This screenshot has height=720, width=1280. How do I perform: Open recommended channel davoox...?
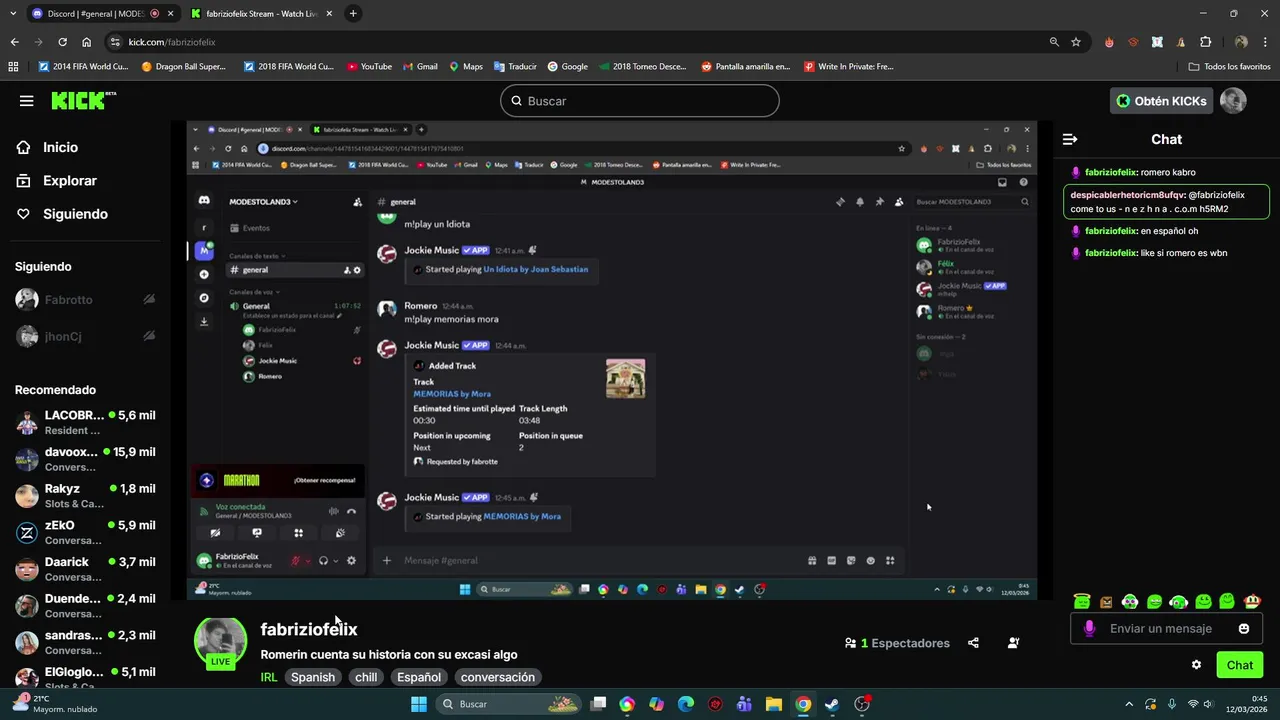pos(85,459)
